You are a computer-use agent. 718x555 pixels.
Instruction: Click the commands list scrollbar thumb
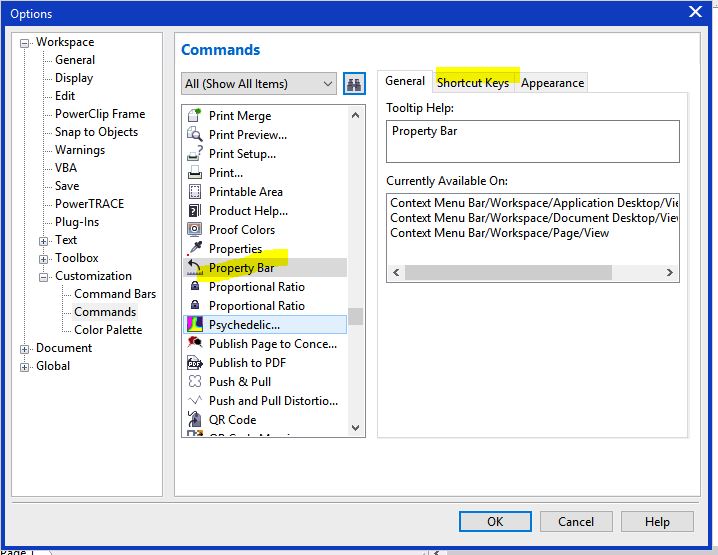355,316
